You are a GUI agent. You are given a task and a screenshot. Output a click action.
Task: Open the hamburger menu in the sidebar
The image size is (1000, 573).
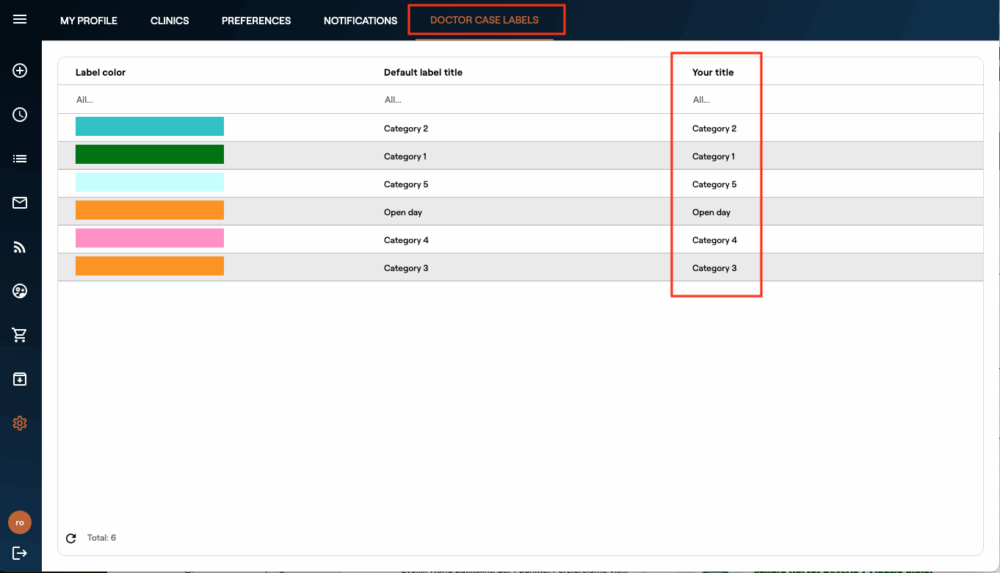pos(20,20)
